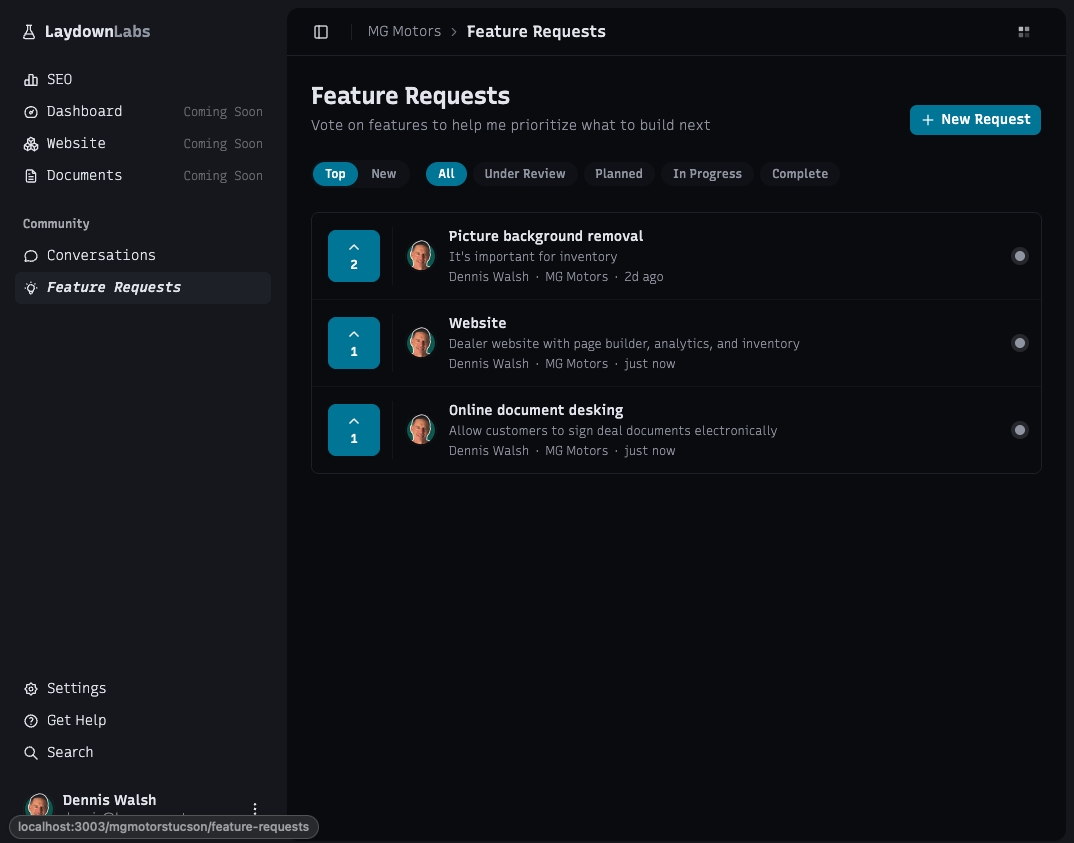Screen dimensions: 1074x843
Task: Navigate to MG Motors via breadcrumb
Action: coord(404,31)
